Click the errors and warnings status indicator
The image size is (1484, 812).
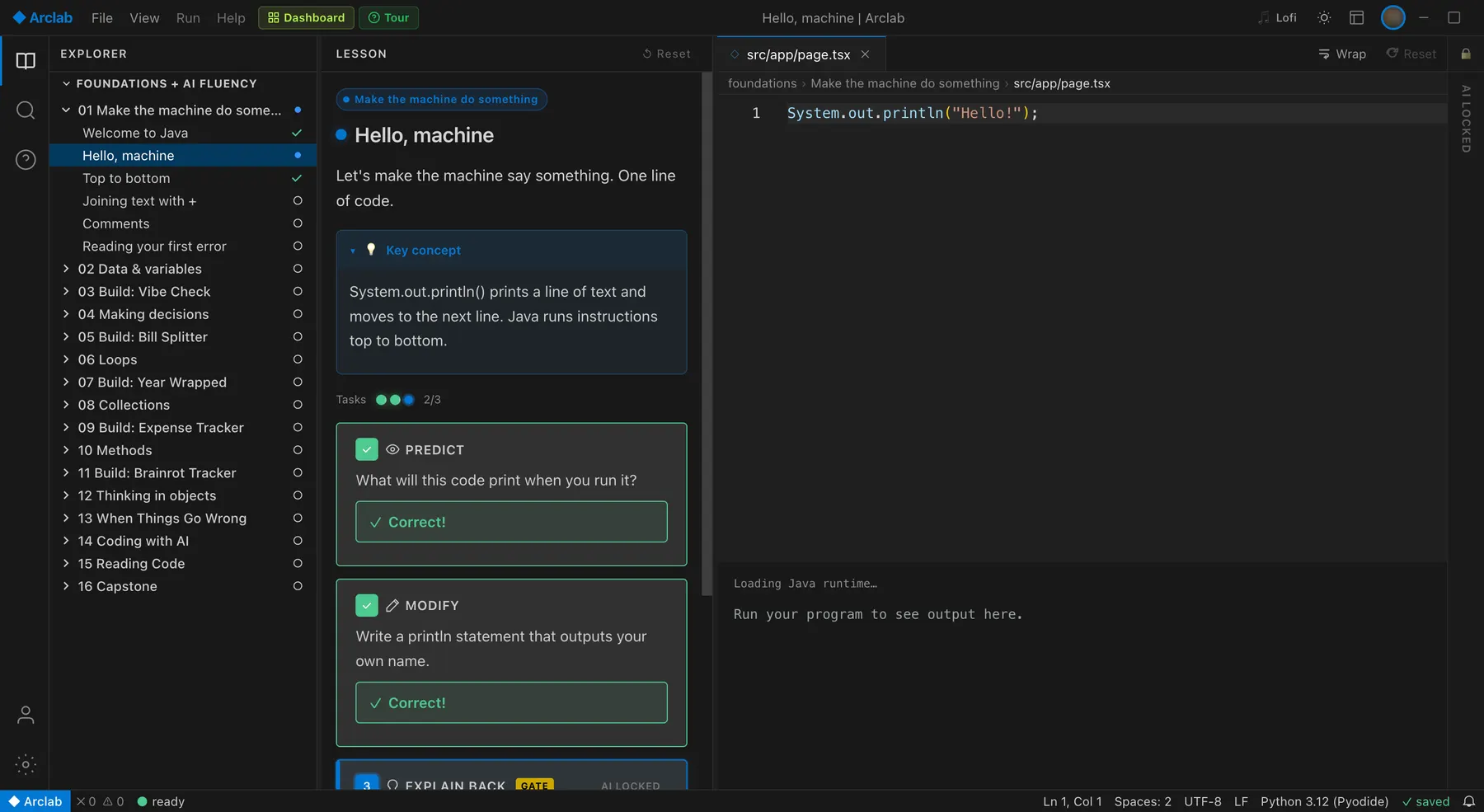(100, 801)
